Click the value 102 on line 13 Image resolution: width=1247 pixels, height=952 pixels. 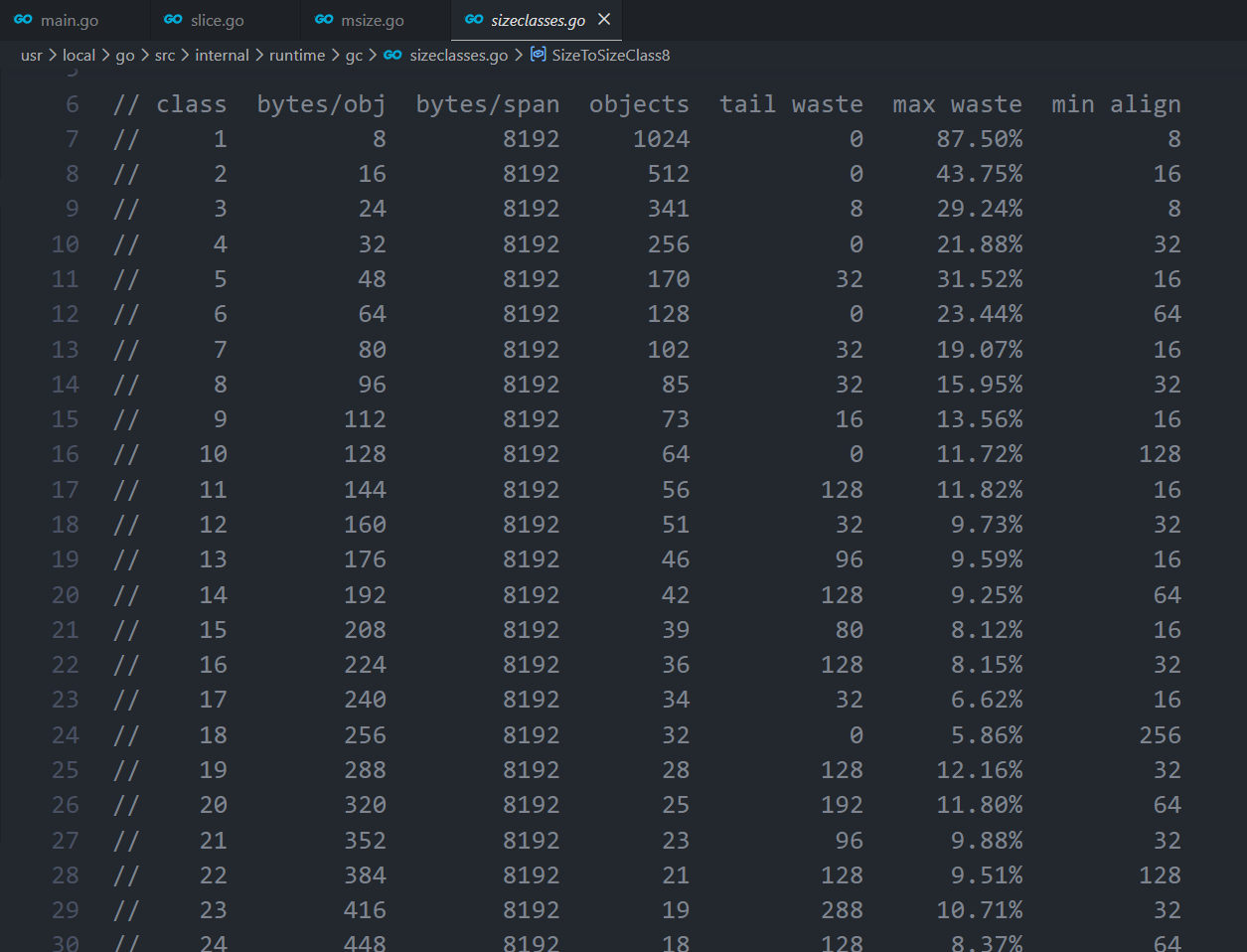[x=668, y=350]
